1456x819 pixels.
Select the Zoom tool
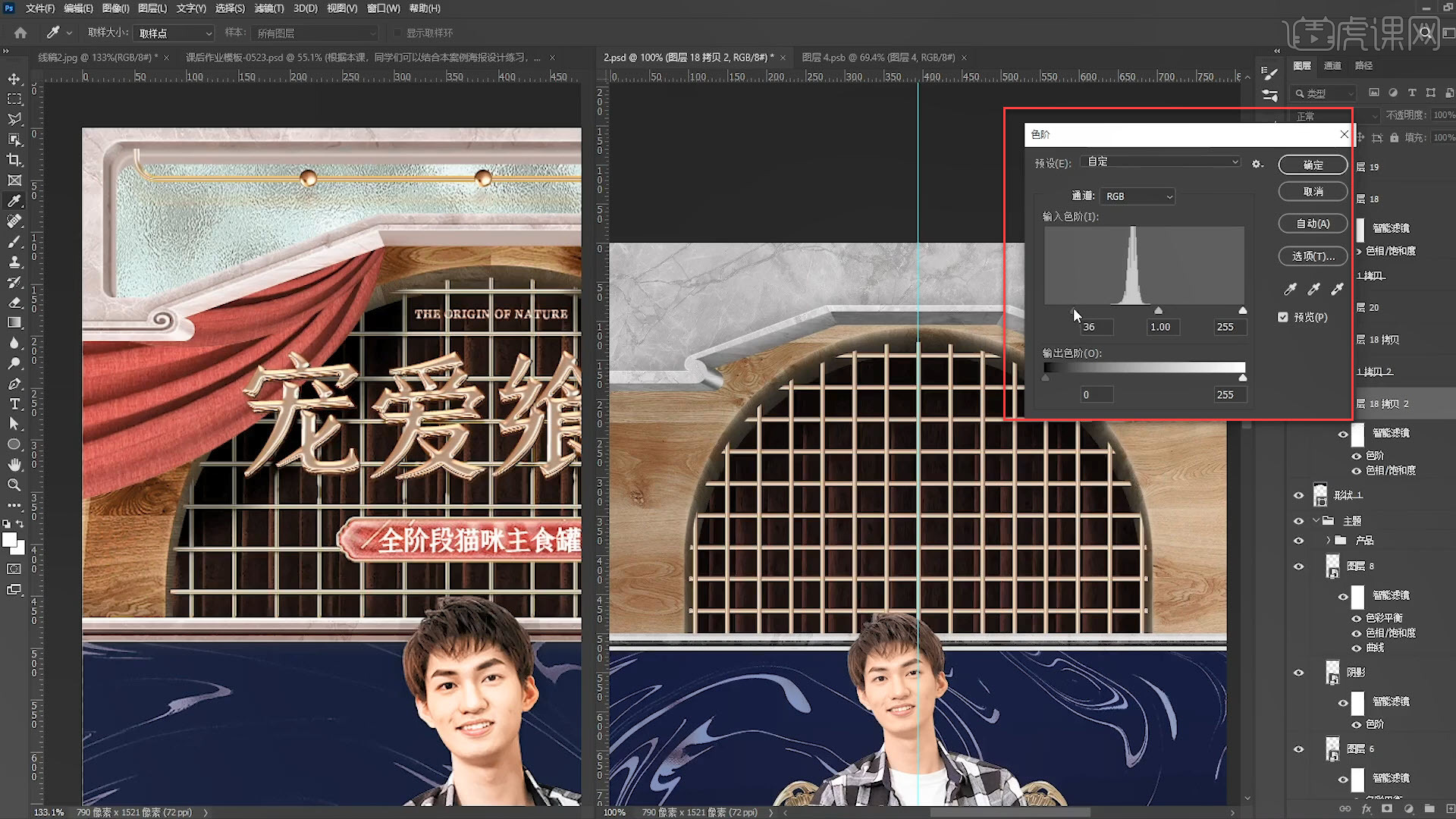(14, 485)
